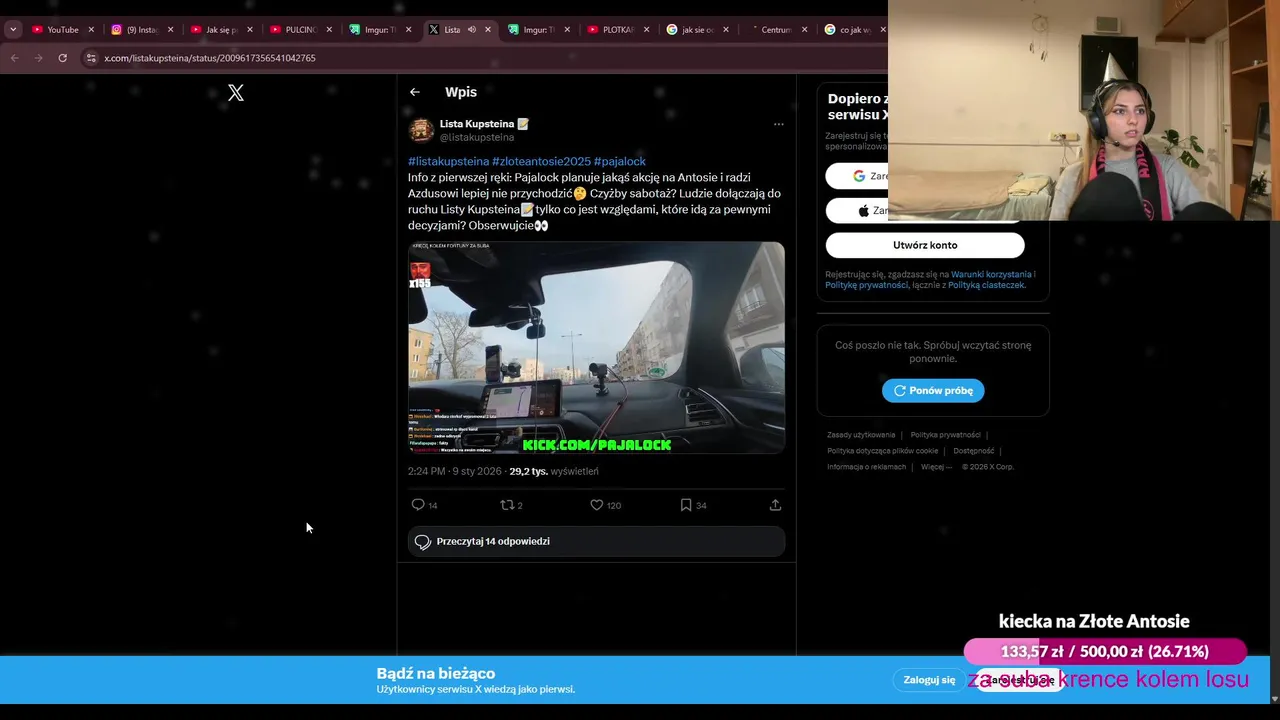This screenshot has height=720, width=1280.
Task: Open site info icon in address bar
Action: point(91,58)
